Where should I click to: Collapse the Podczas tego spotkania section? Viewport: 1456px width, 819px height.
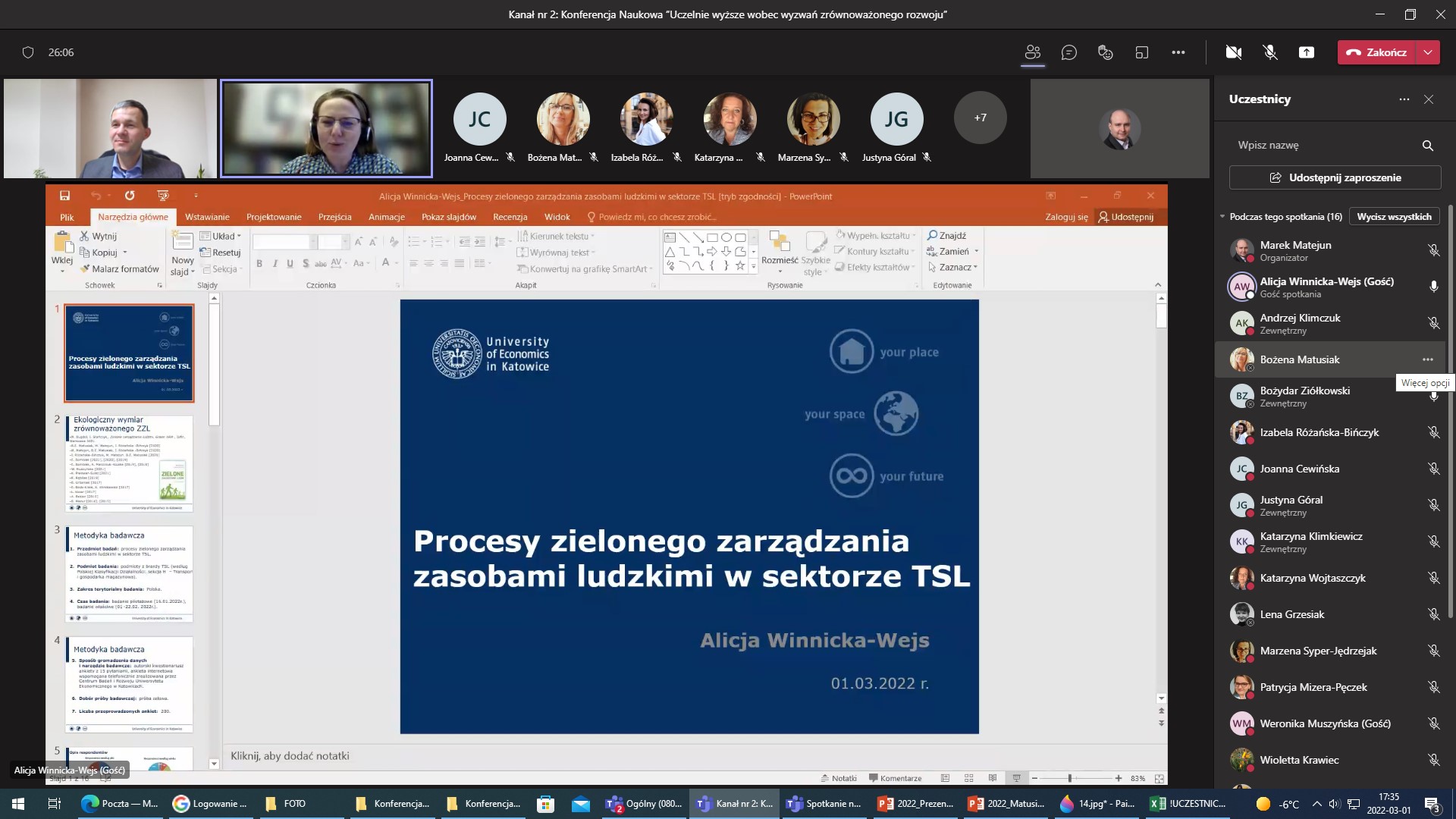[x=1222, y=216]
